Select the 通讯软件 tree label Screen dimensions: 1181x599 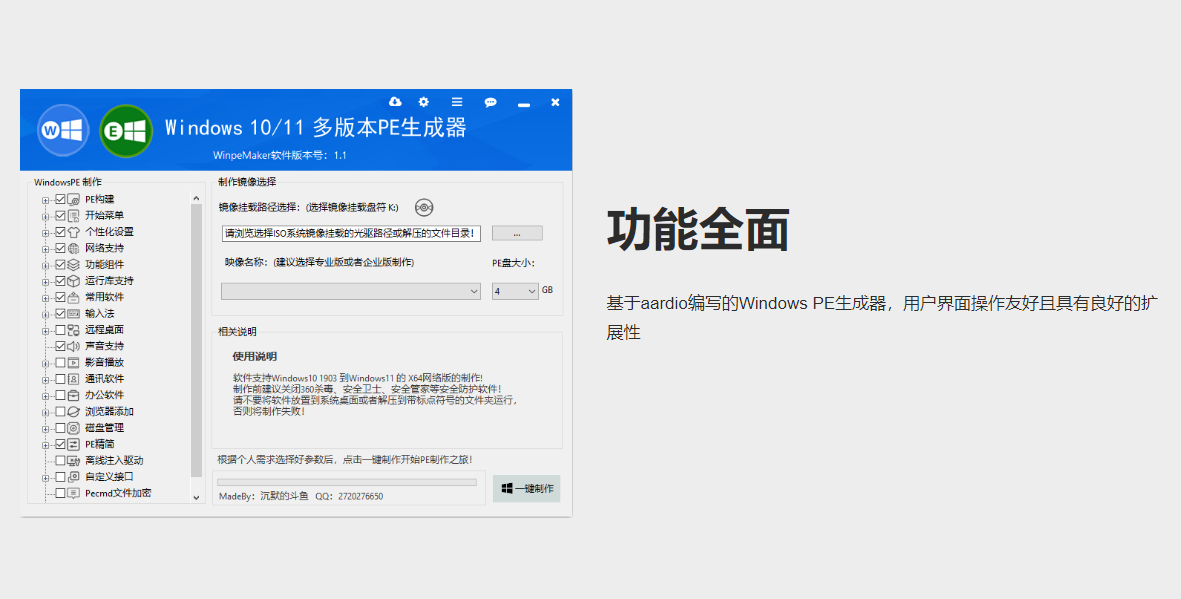[x=105, y=379]
